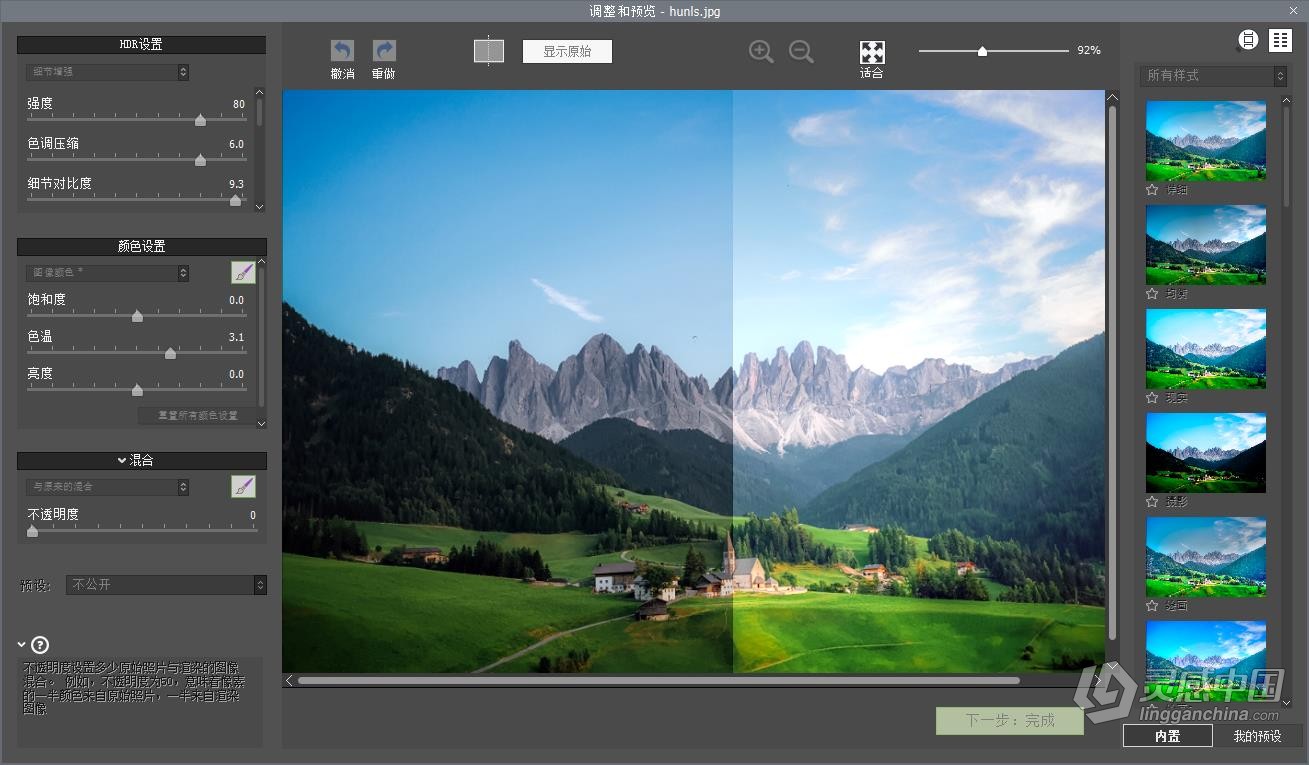Toggle the split-view preview icon
1309x765 pixels.
click(489, 51)
